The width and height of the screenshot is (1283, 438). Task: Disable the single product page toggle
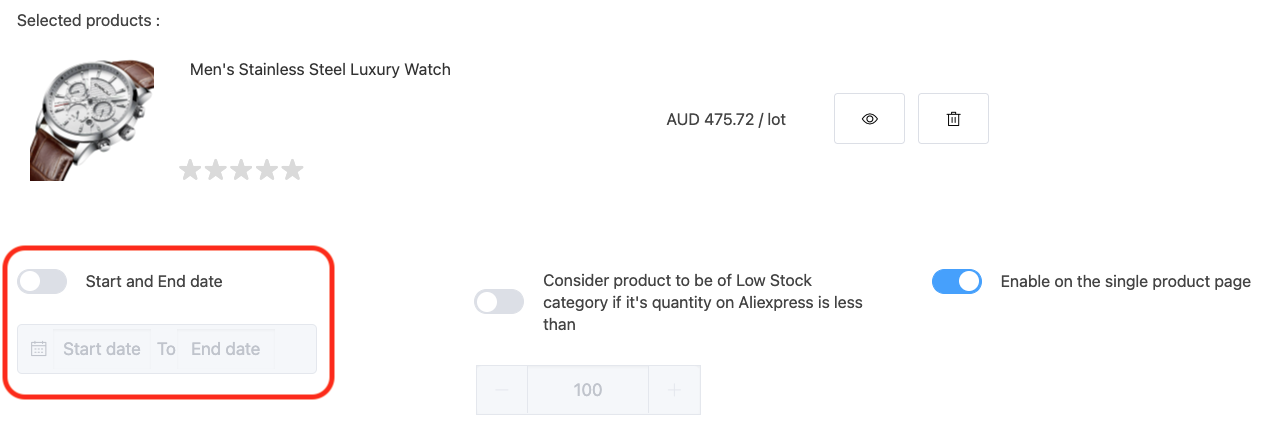(957, 282)
